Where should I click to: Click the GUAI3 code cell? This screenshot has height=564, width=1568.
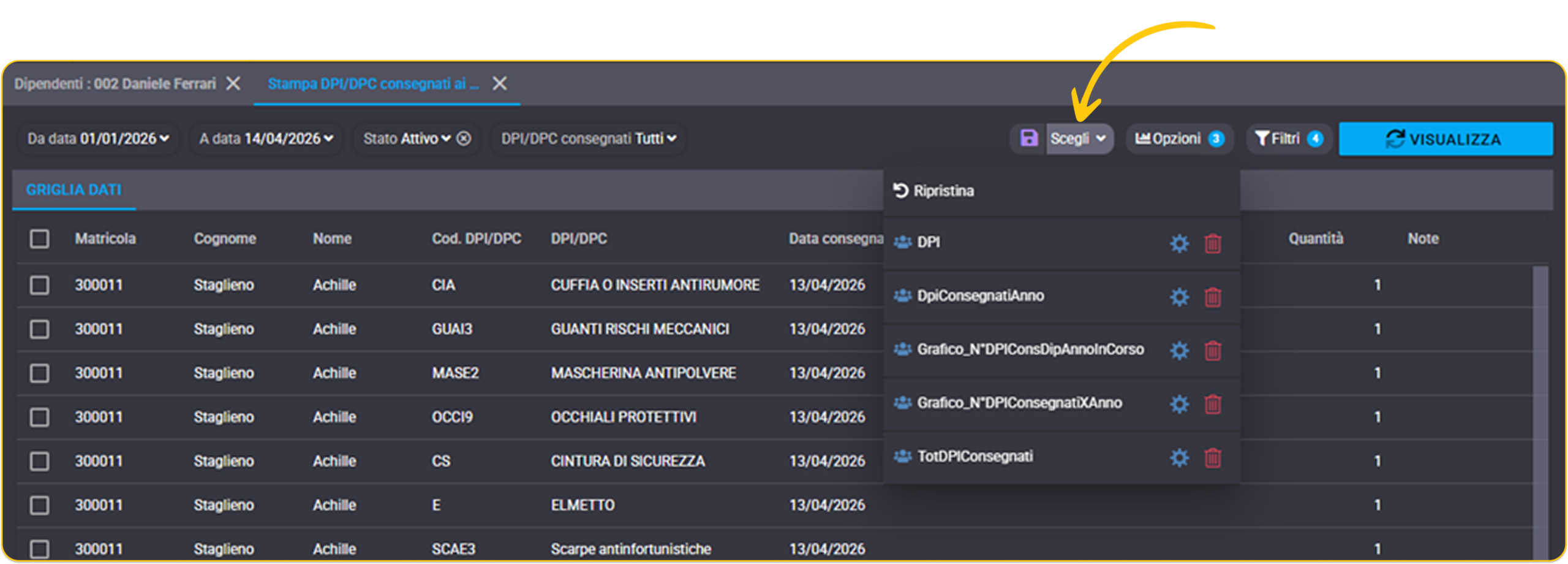pos(452,329)
